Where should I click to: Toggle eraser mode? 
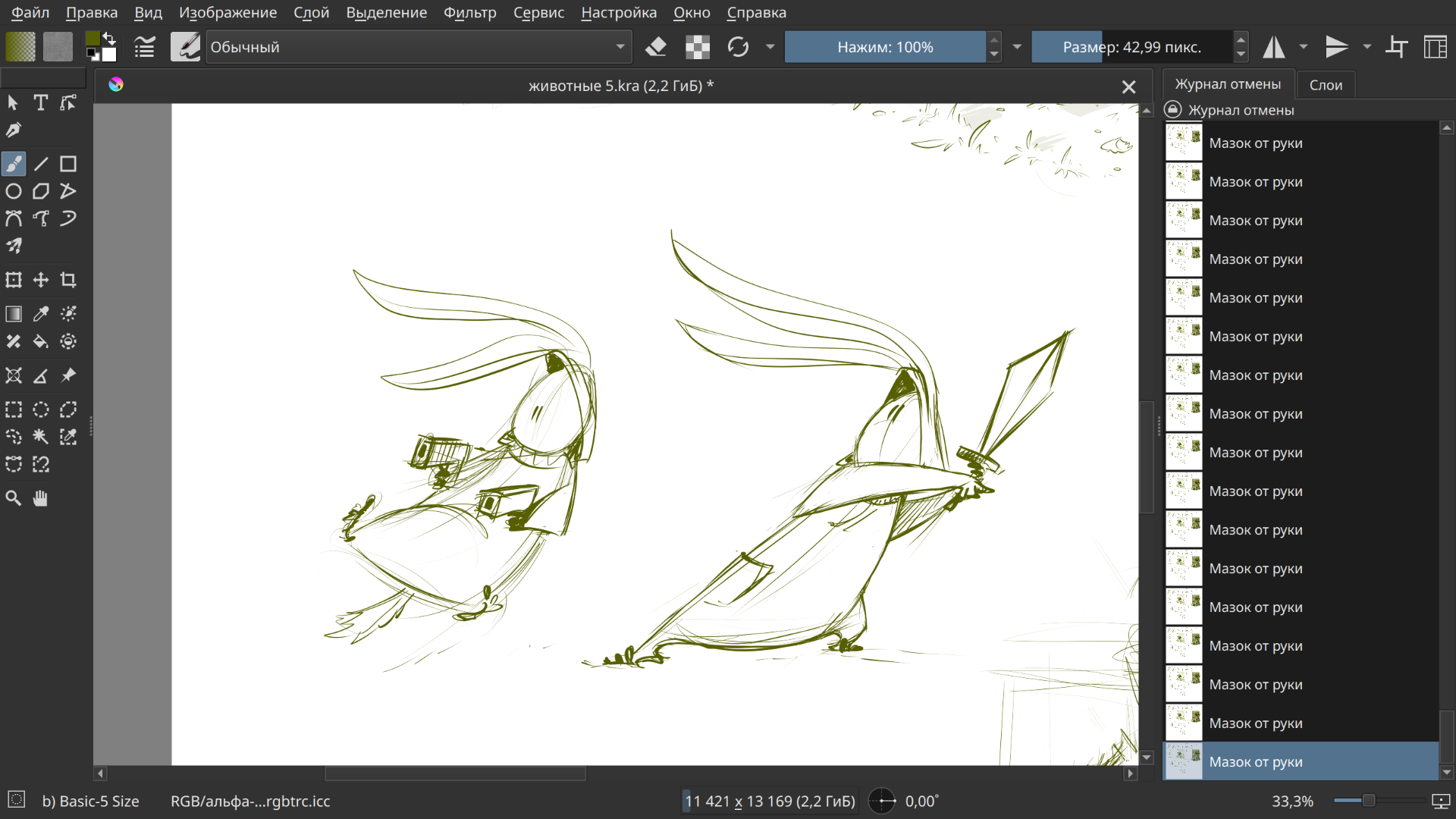point(656,47)
